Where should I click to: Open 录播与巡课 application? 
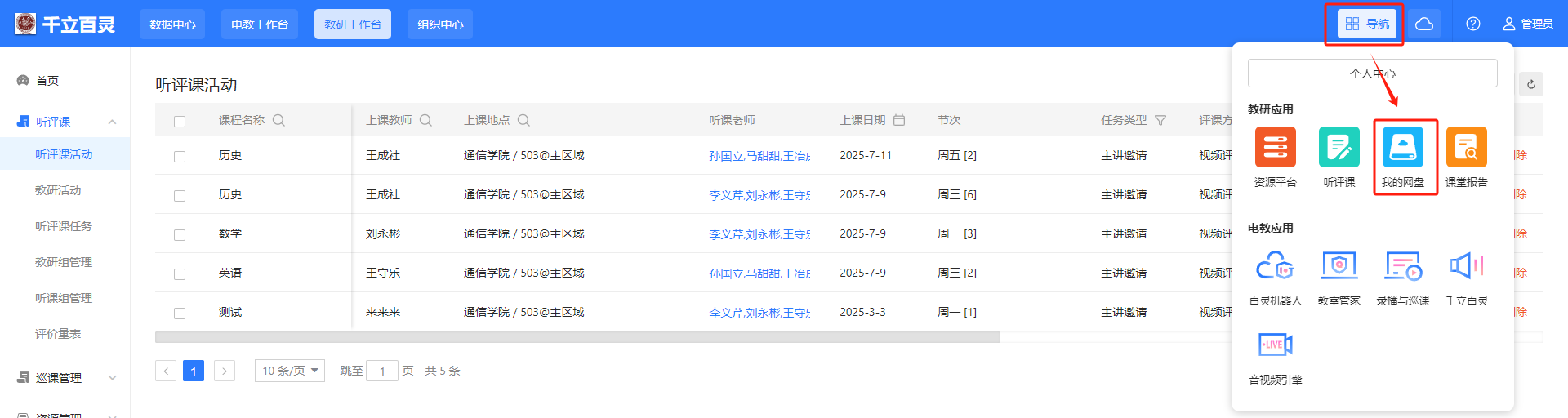(x=1402, y=266)
